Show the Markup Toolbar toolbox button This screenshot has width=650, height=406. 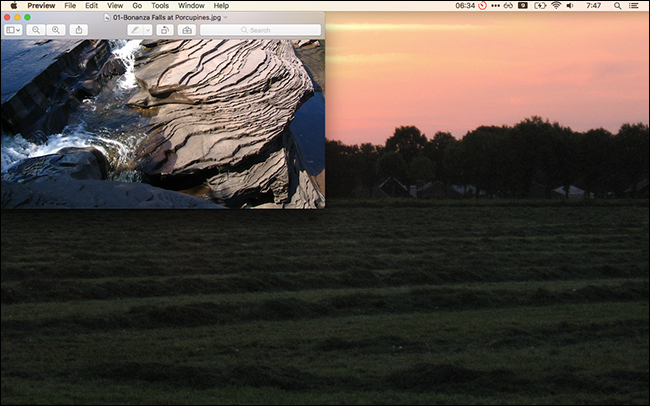point(187,30)
